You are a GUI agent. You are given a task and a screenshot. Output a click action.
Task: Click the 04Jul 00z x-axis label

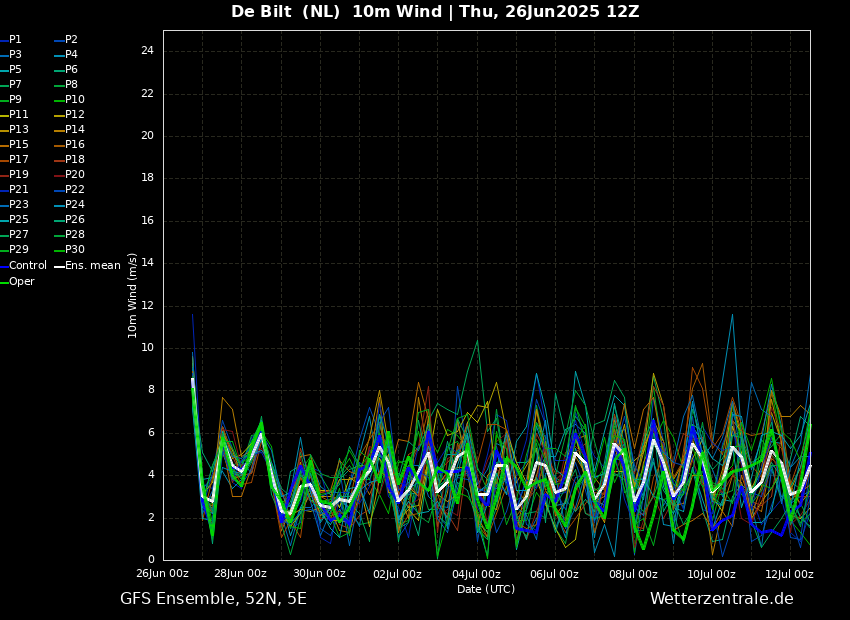[x=476, y=574]
